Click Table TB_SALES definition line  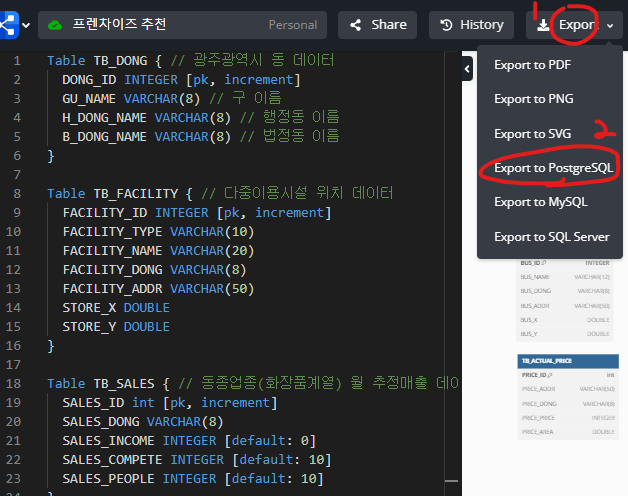(x=253, y=383)
